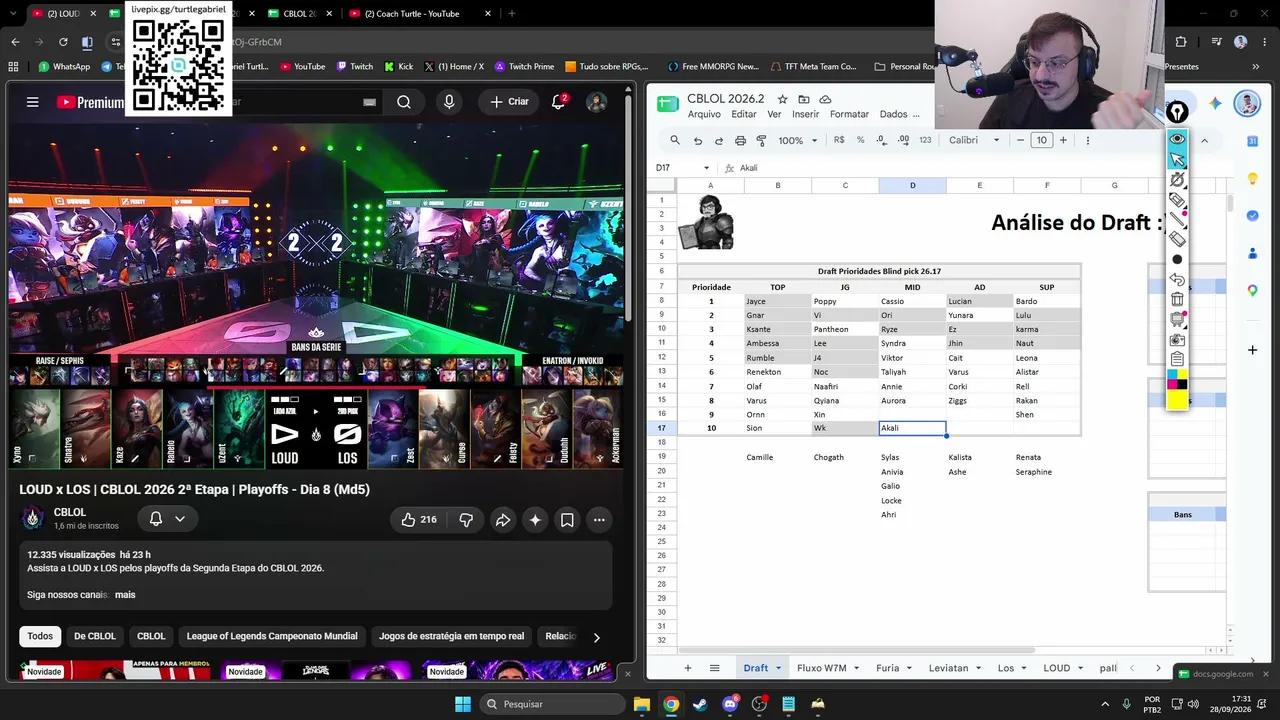Select 'League of Legends Campeonato Mundial' chip
This screenshot has width=1280, height=720.
[272, 636]
